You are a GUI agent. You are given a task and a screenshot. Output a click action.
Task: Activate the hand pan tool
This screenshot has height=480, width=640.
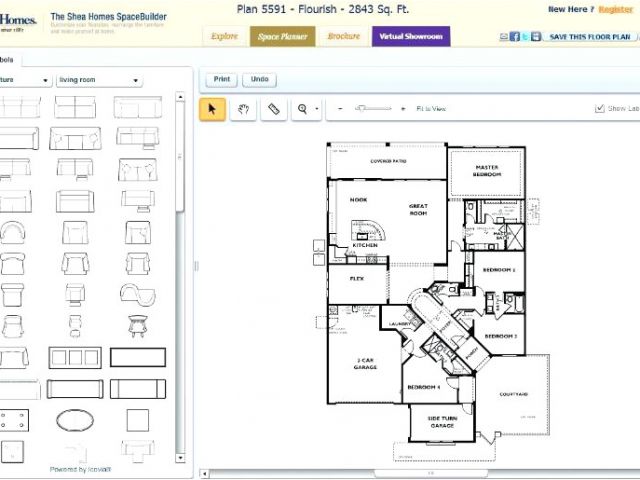[x=242, y=109]
